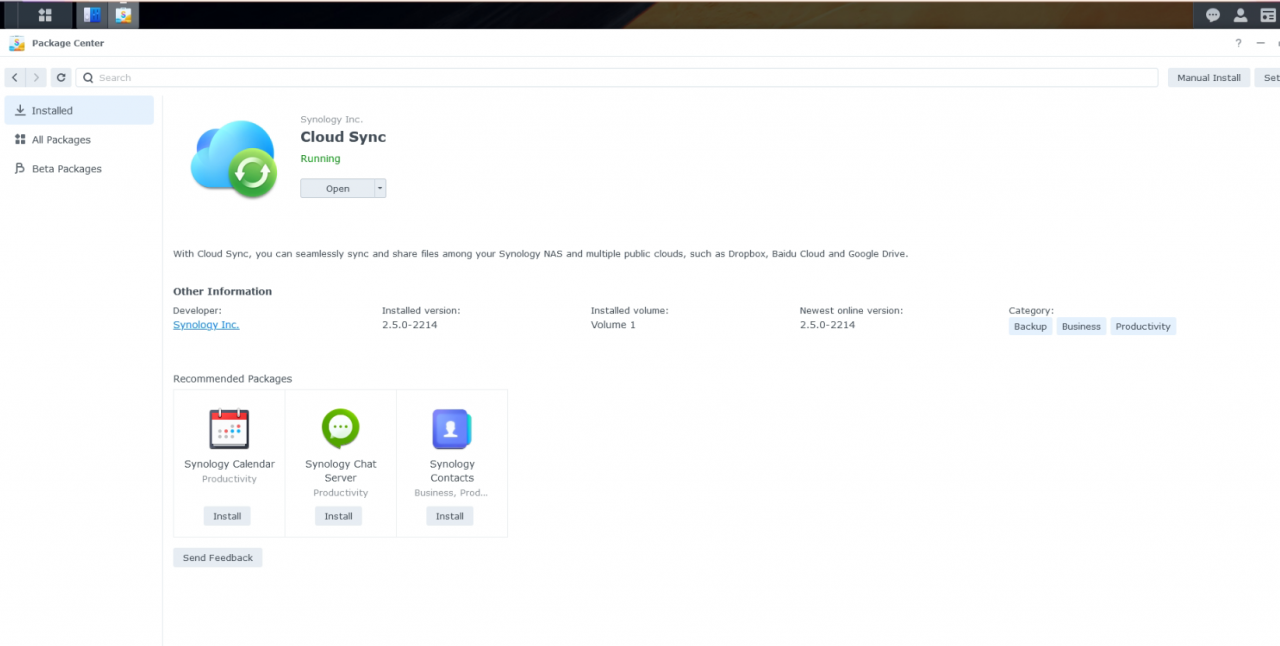Click inside the package search field
The image size is (1280, 646).
coord(400,77)
